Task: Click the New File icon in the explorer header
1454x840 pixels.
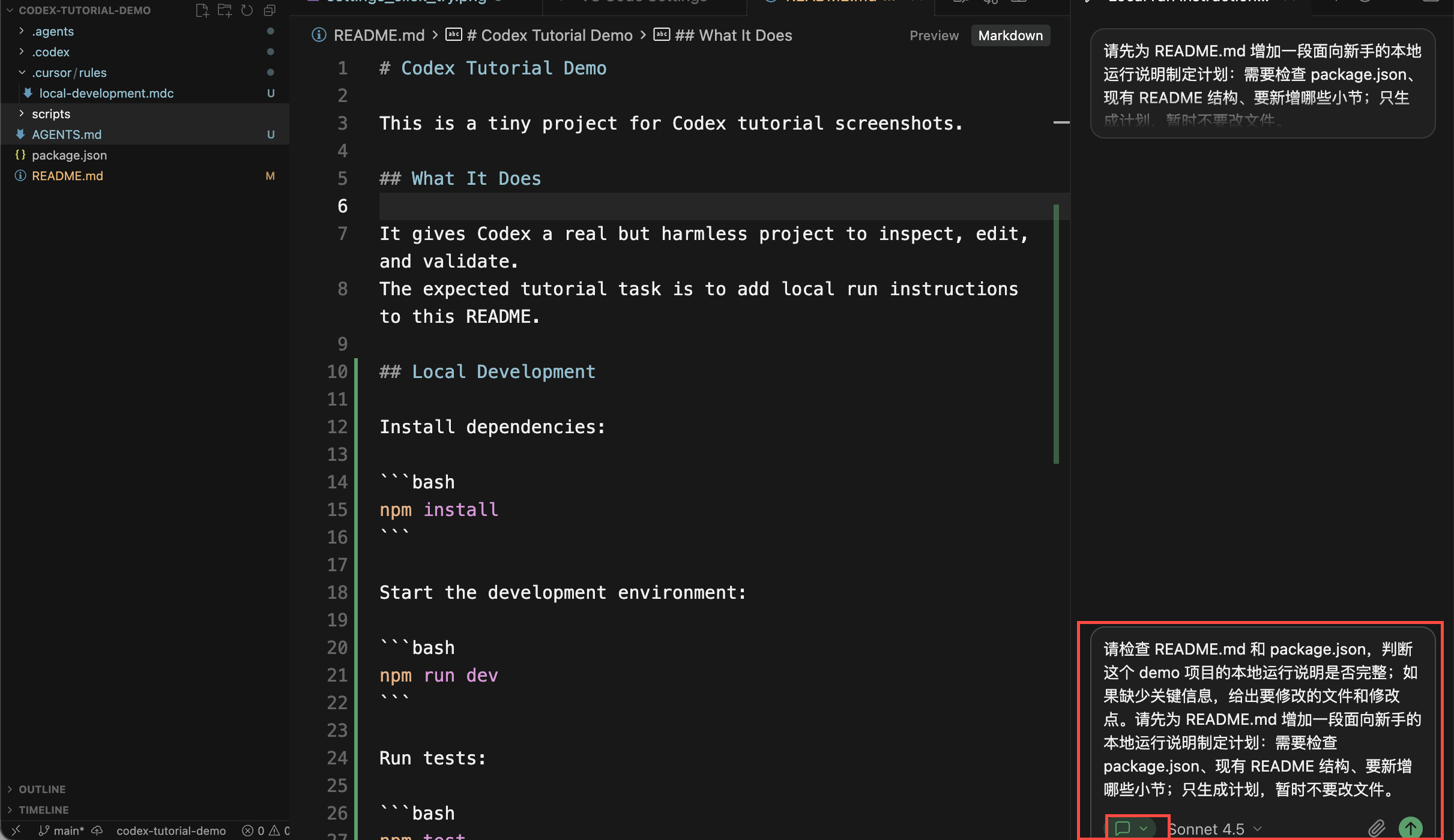Action: [x=202, y=10]
